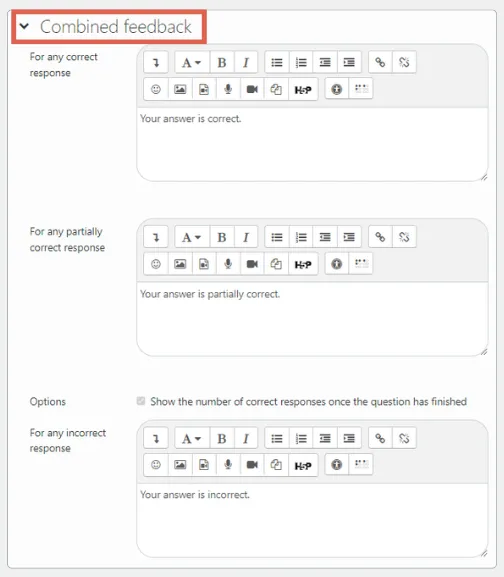Screen dimensions: 504x577
Task: Outdent text in incorrect response editor
Action: point(325,439)
